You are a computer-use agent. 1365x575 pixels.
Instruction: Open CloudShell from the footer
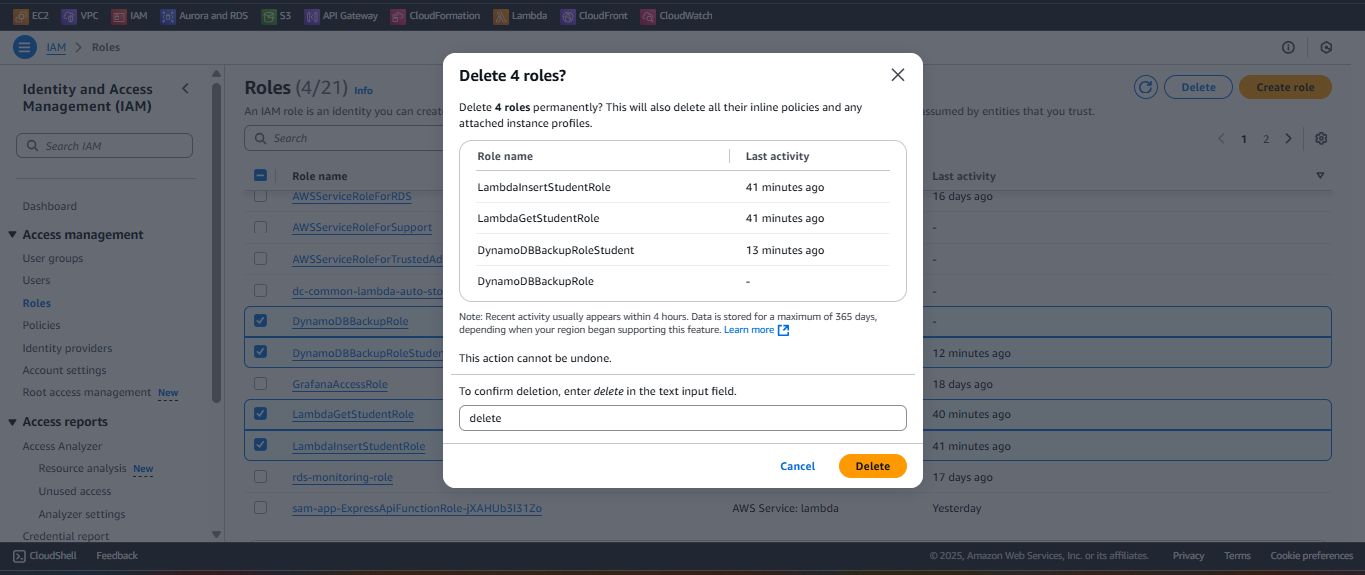click(x=47, y=555)
